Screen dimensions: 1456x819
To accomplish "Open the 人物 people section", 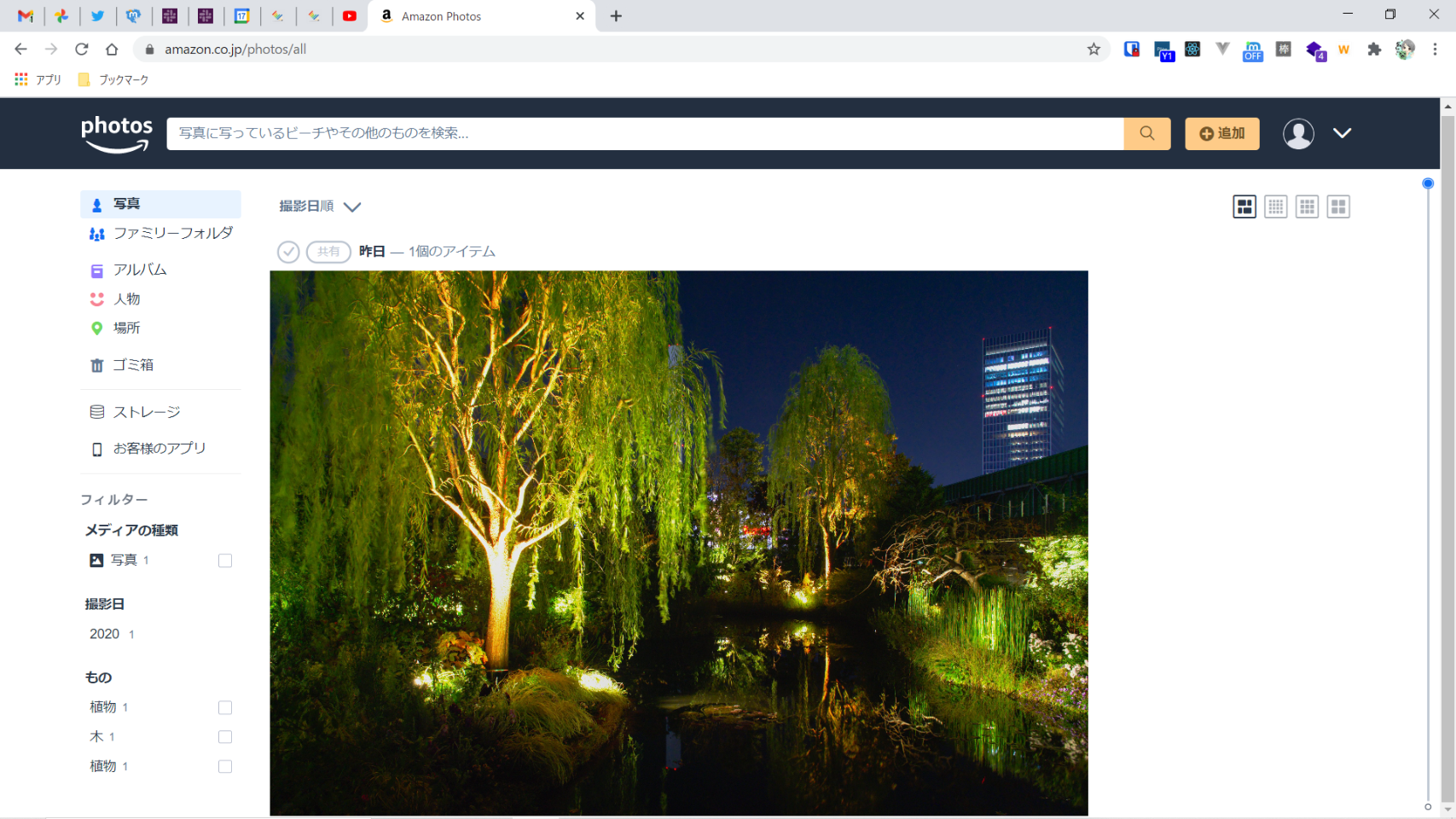I will click(x=126, y=299).
